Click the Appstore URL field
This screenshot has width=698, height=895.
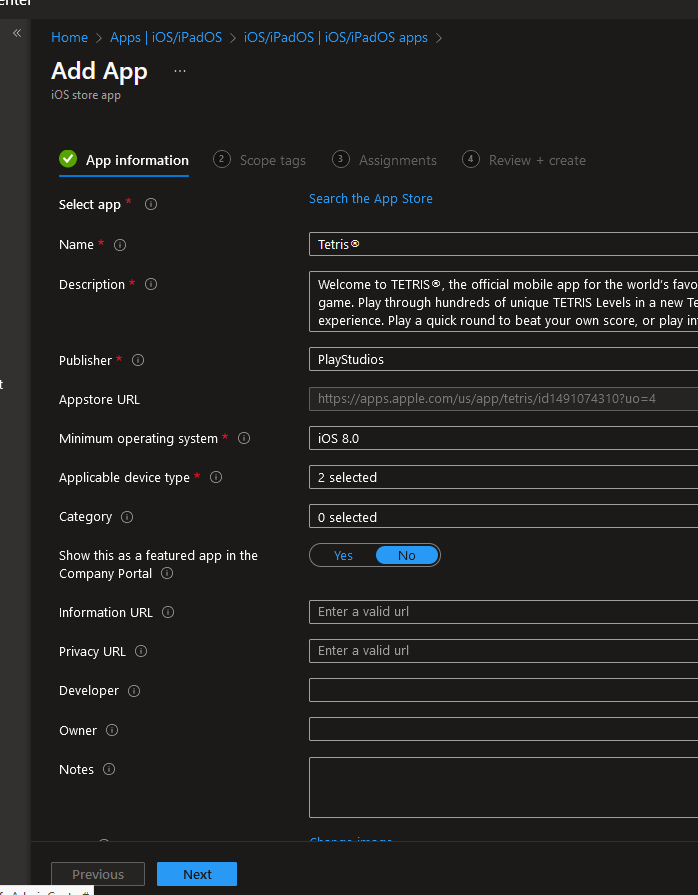(503, 398)
